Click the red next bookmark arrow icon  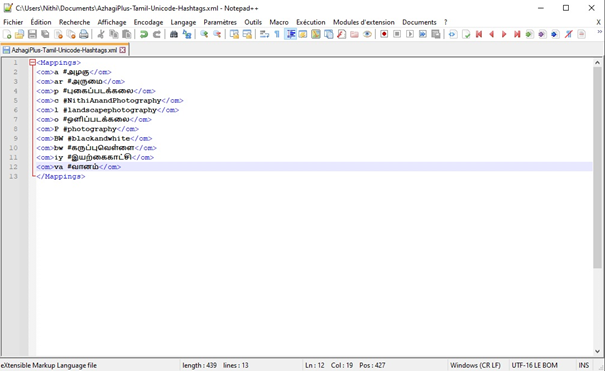pyautogui.click(x=504, y=34)
